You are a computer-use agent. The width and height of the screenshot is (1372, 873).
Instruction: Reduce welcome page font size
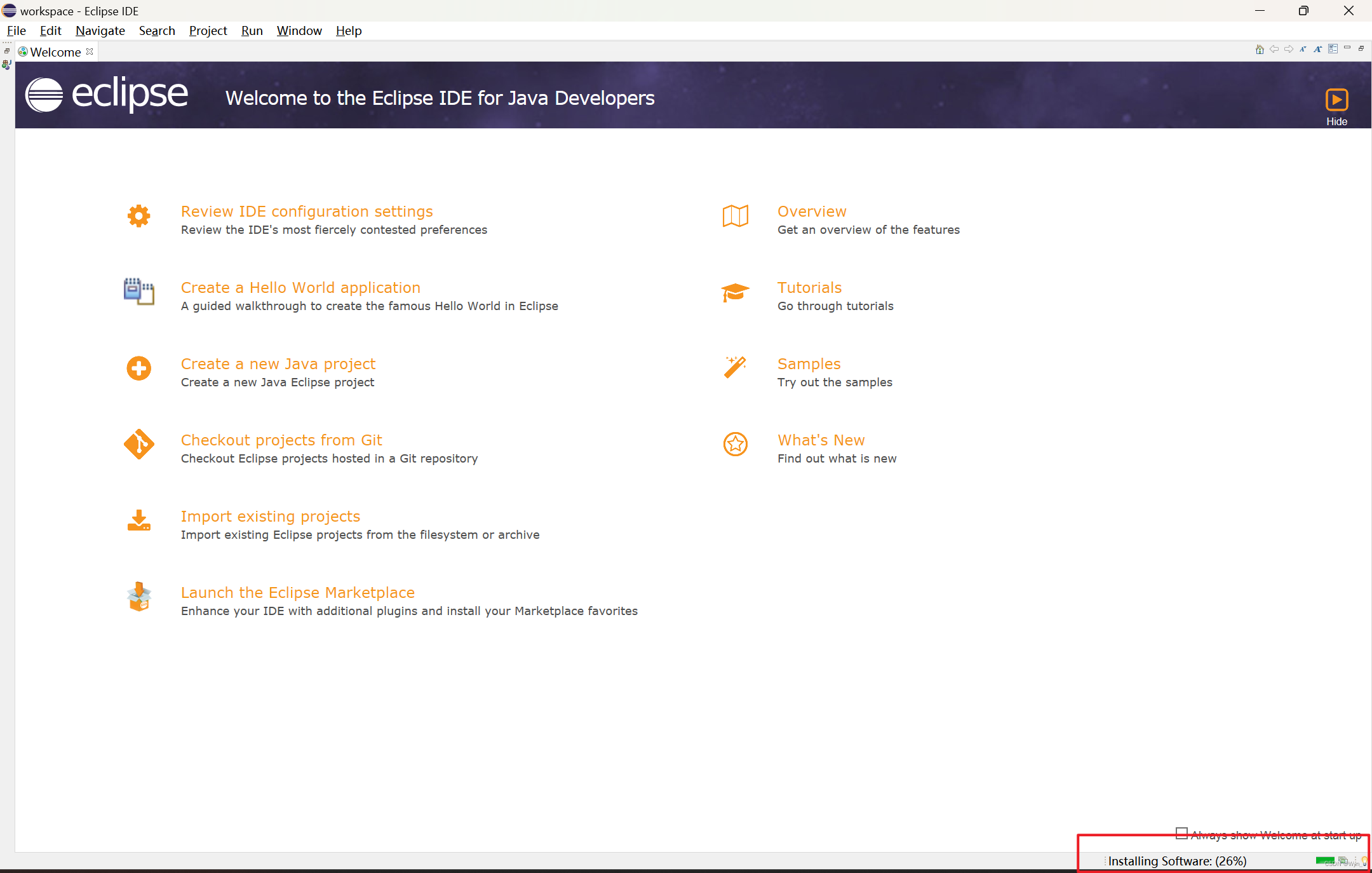click(1303, 50)
